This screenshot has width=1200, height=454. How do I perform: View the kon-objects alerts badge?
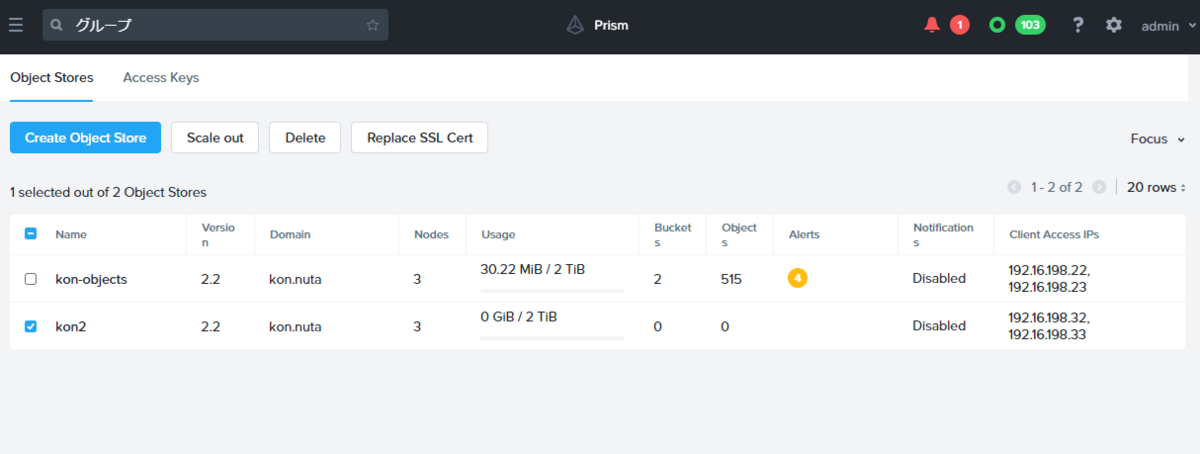(797, 278)
